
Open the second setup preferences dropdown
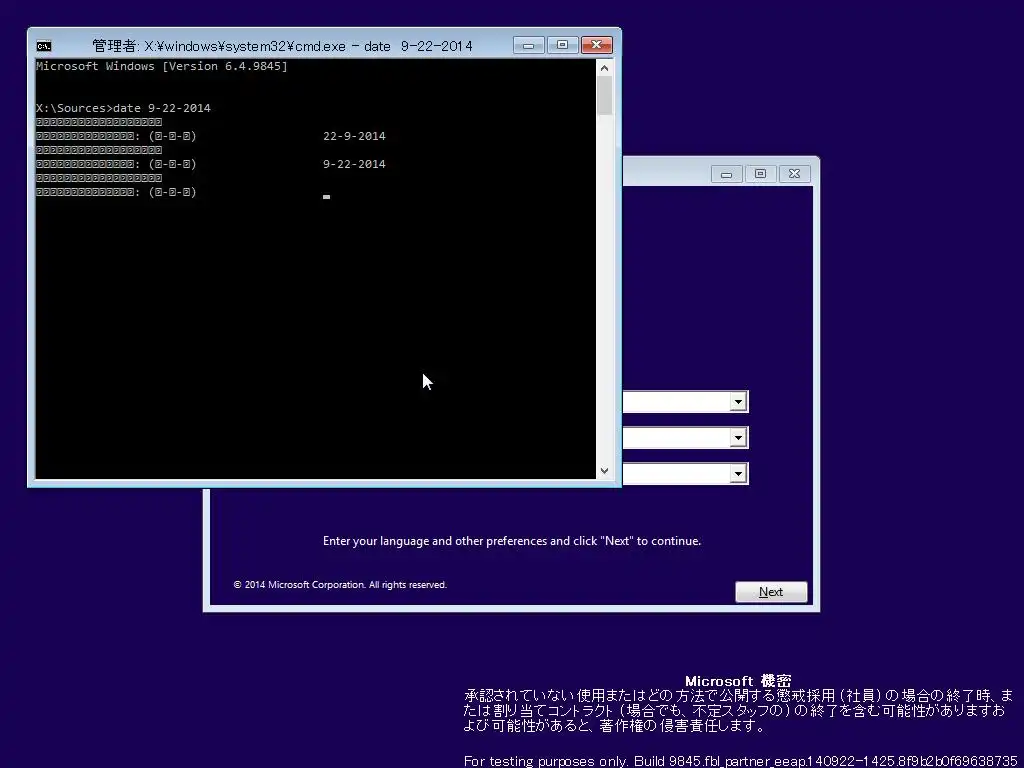(x=738, y=438)
